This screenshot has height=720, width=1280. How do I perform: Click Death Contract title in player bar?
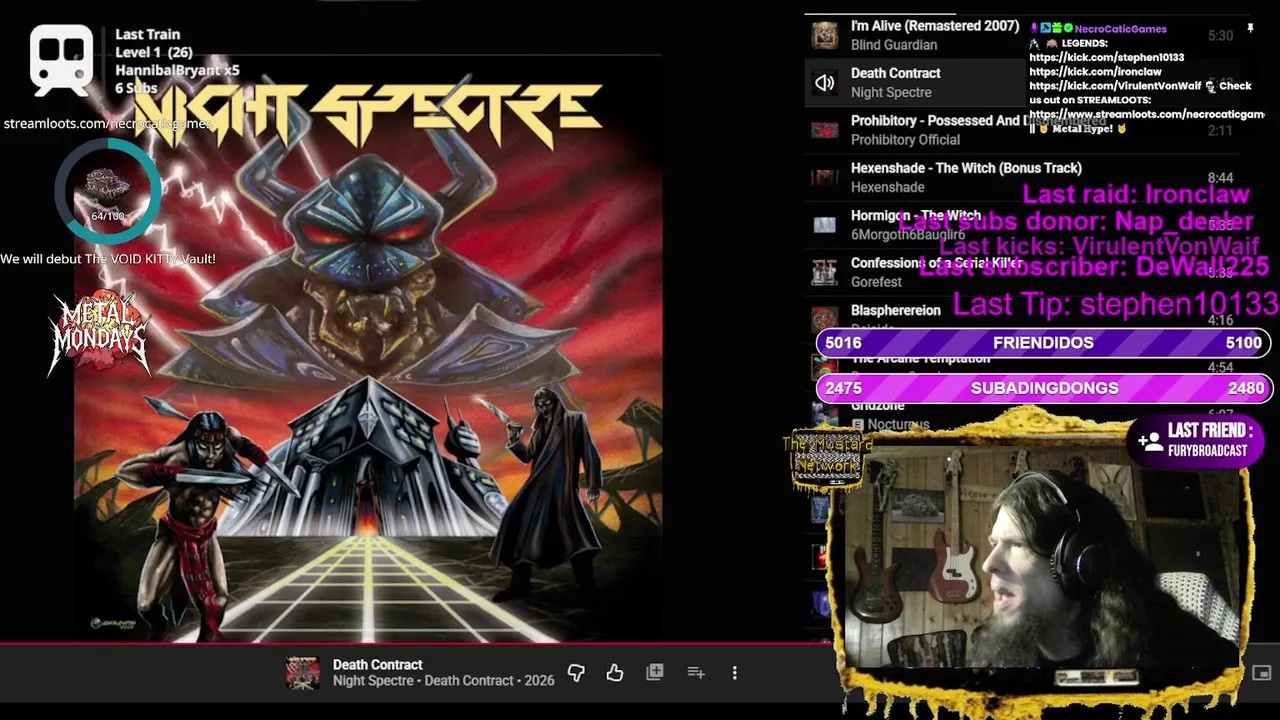tap(377, 665)
